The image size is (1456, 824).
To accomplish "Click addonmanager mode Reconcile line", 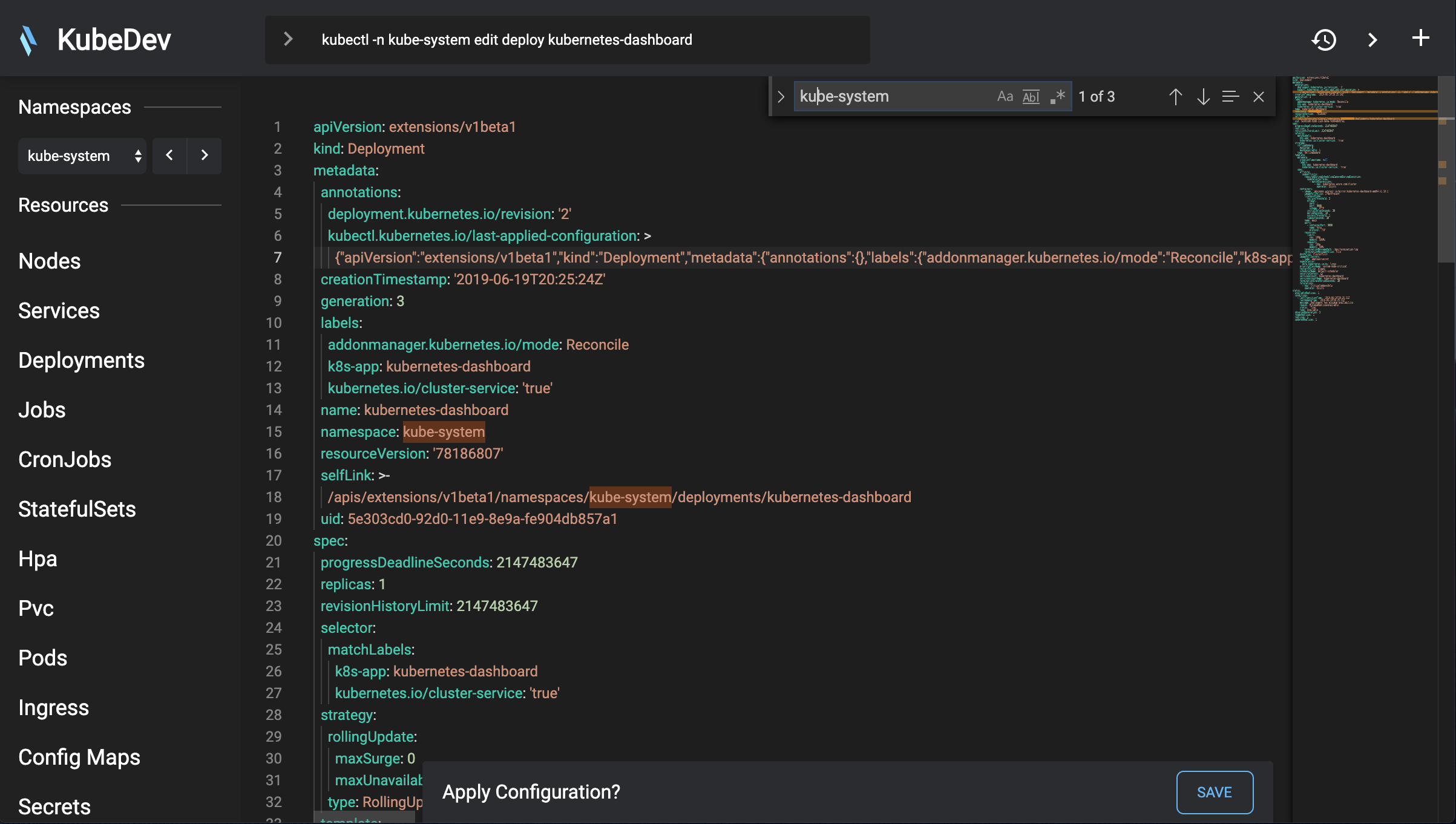I will pyautogui.click(x=478, y=344).
